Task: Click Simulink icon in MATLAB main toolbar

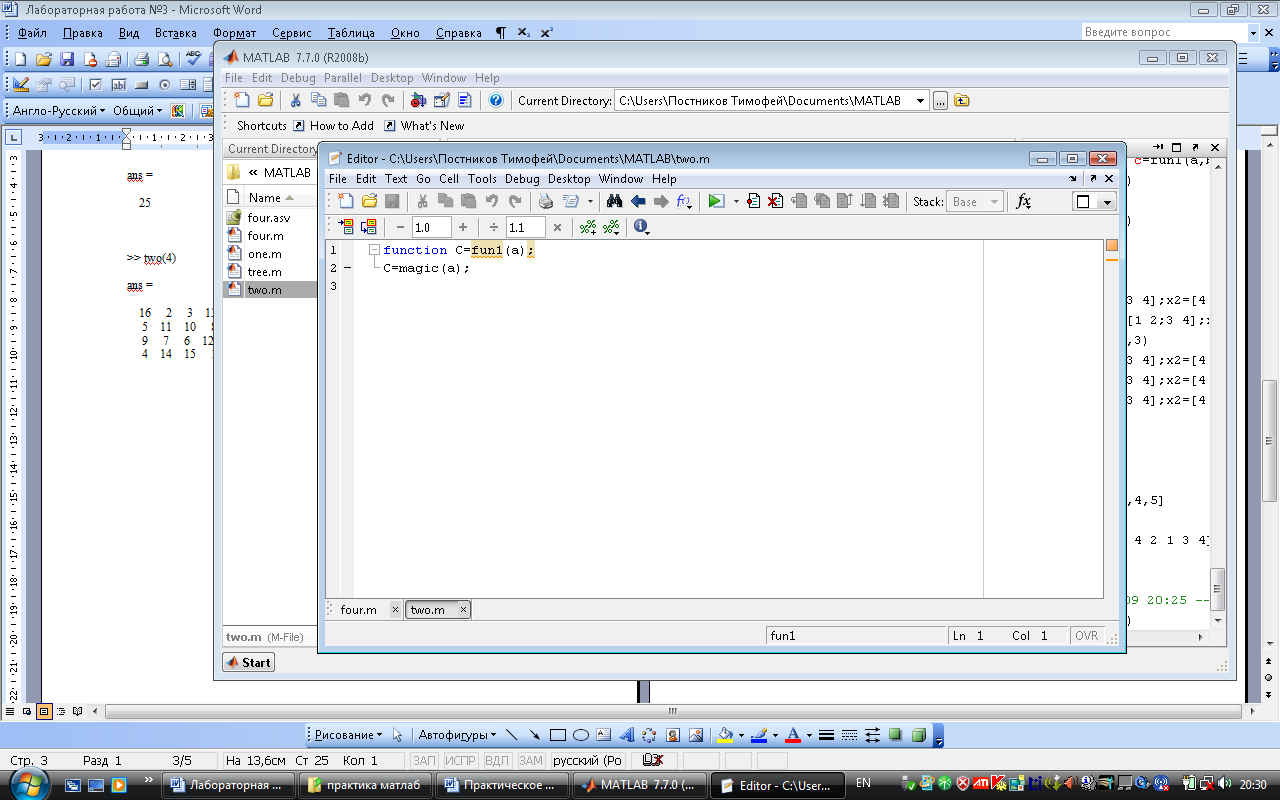Action: pos(419,100)
